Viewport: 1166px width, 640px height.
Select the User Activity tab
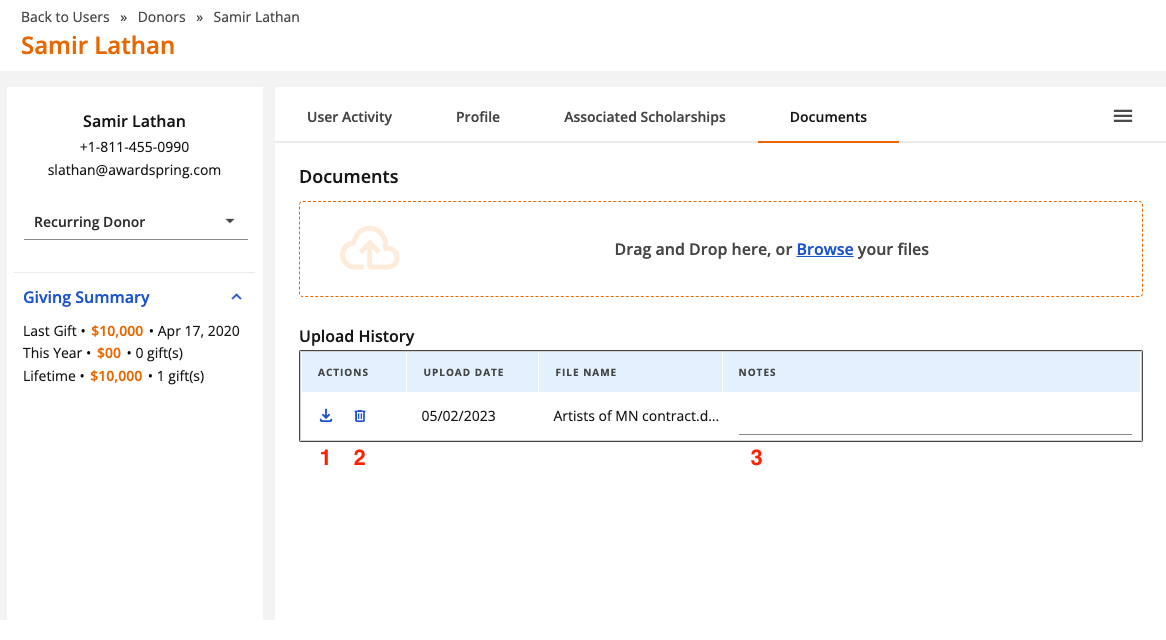click(349, 117)
